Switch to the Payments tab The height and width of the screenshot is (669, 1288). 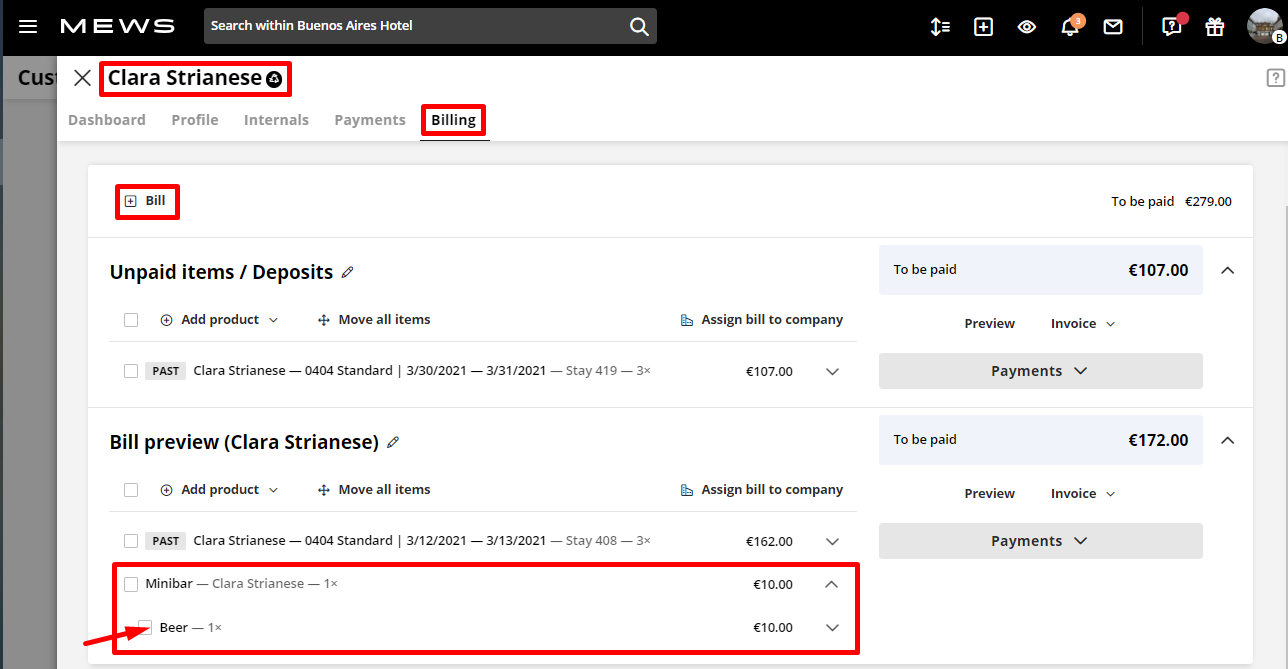369,120
